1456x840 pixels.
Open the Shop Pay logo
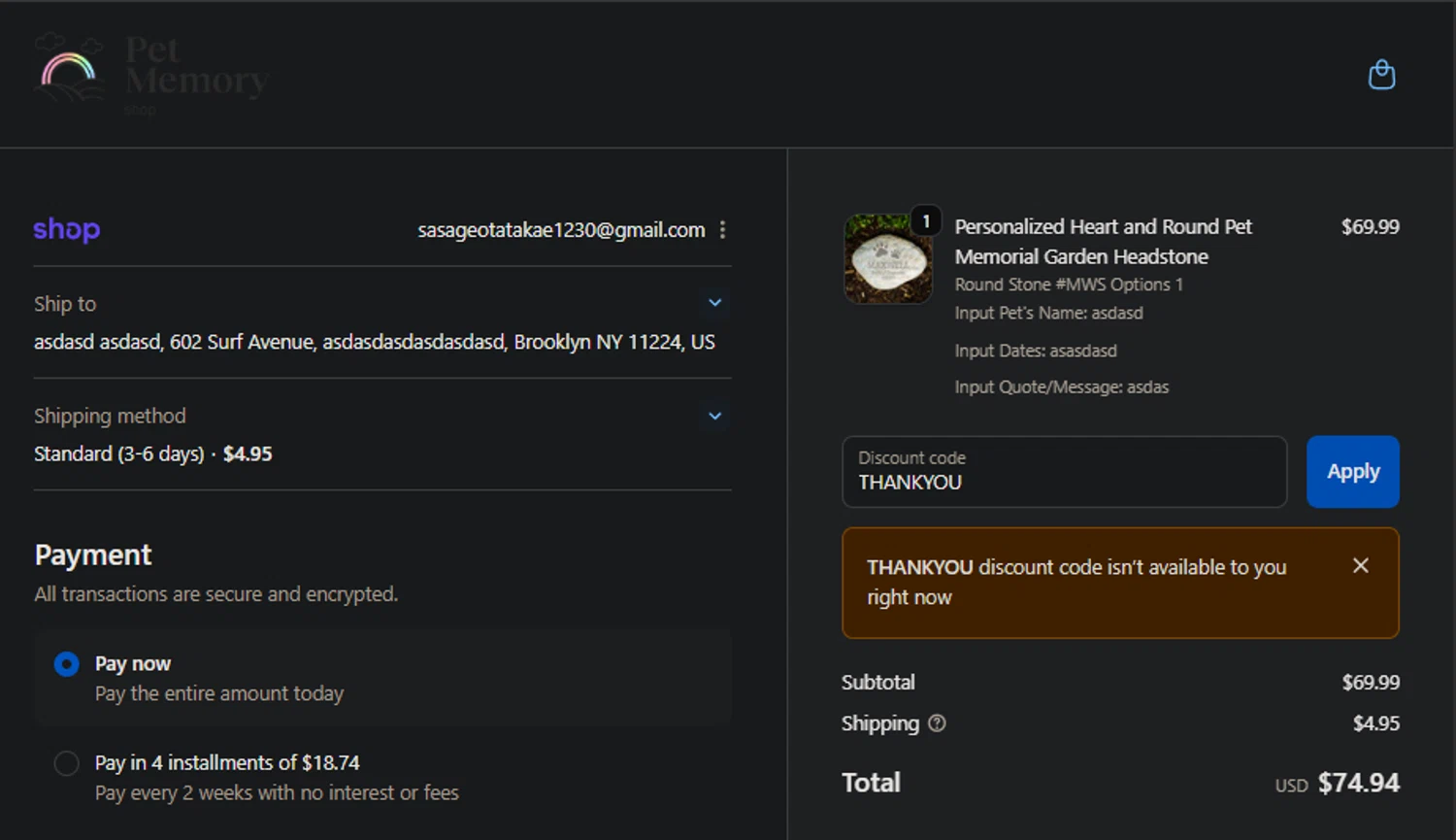click(x=67, y=229)
